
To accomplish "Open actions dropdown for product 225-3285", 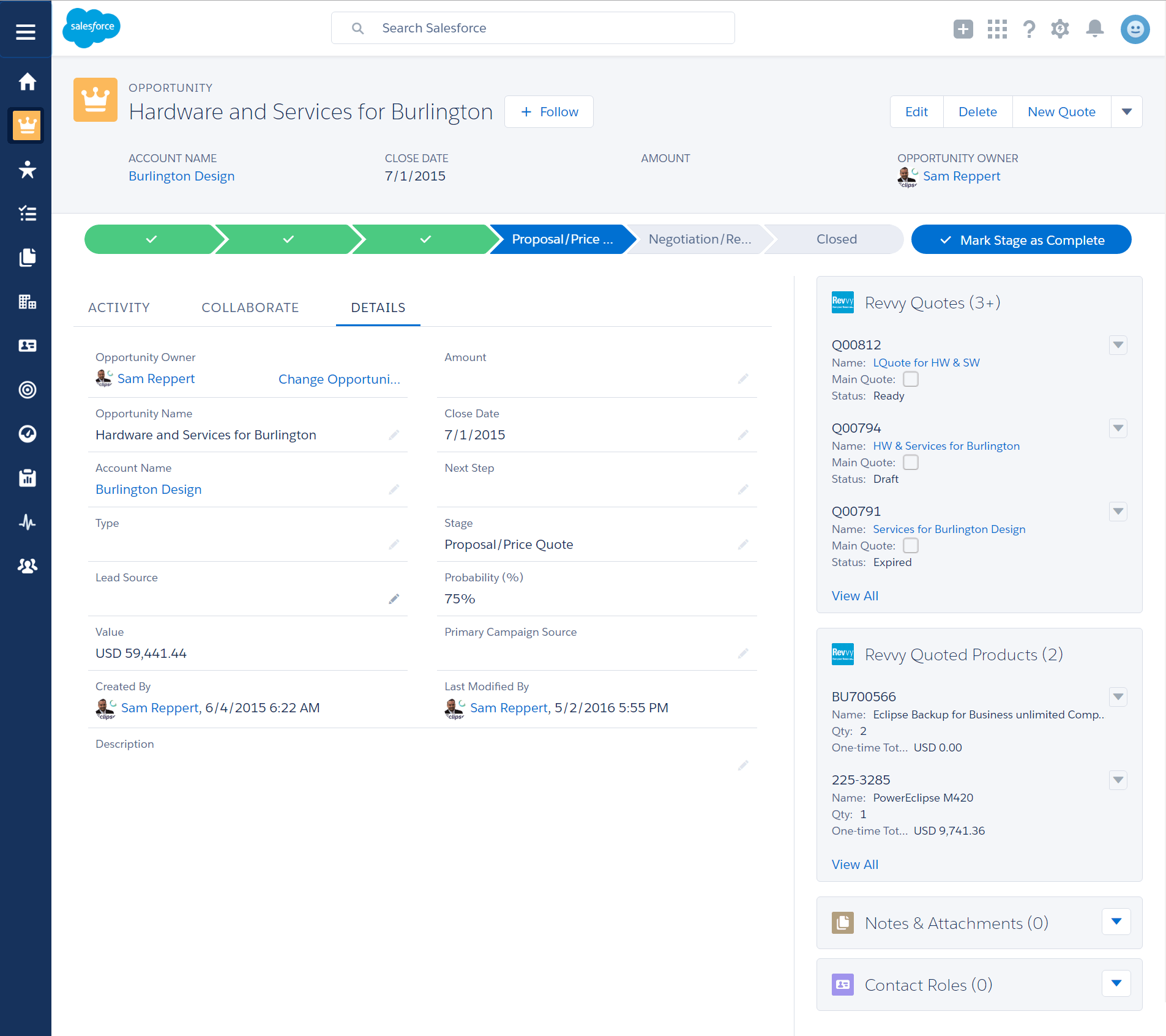I will (x=1118, y=780).
